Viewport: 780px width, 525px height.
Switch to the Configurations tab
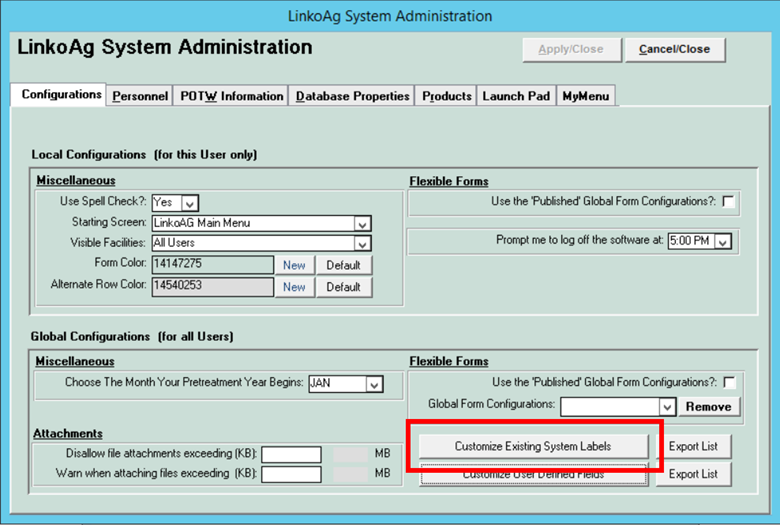tap(60, 95)
